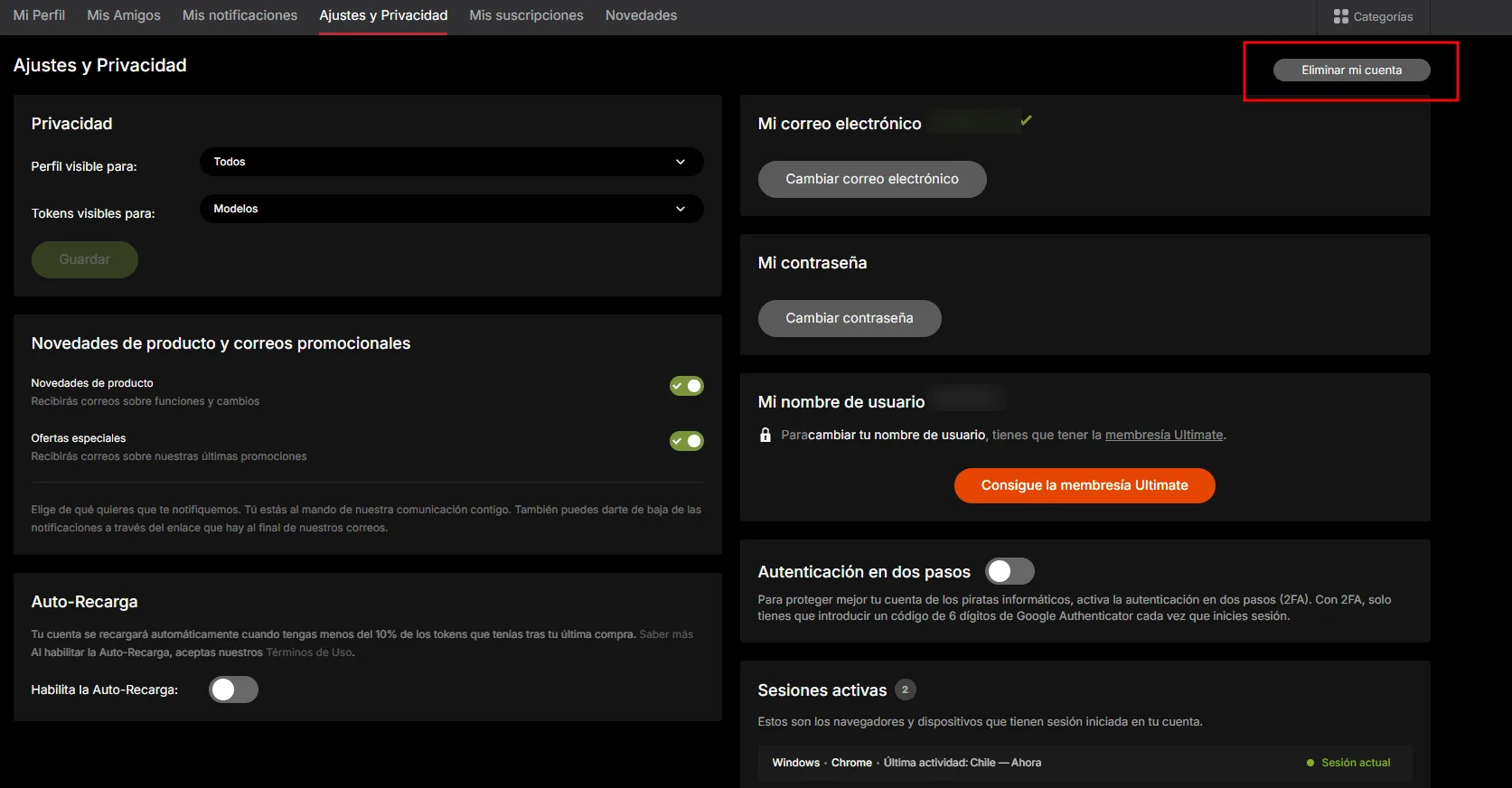Click Consigue la membresía Ultimate button
This screenshot has width=1512, height=788.
tap(1085, 485)
